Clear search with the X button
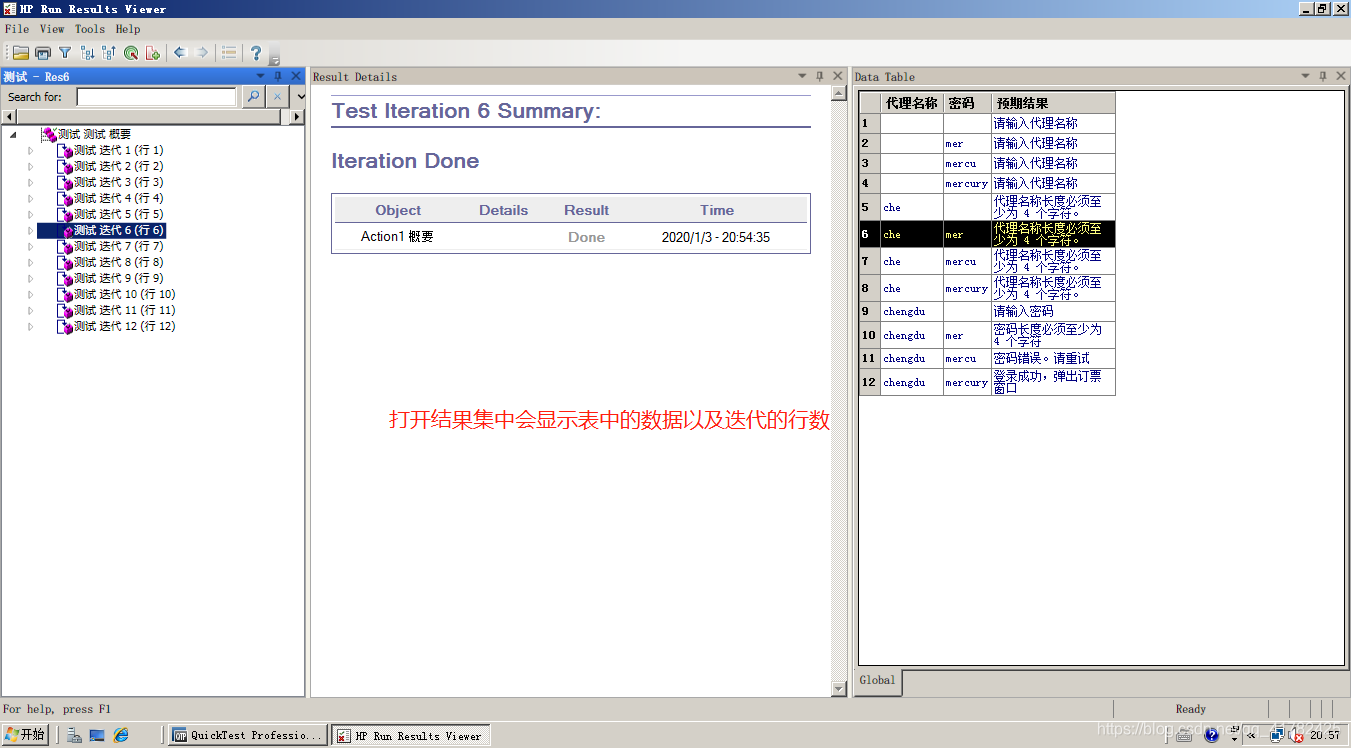This screenshot has width=1351, height=748. 278,97
